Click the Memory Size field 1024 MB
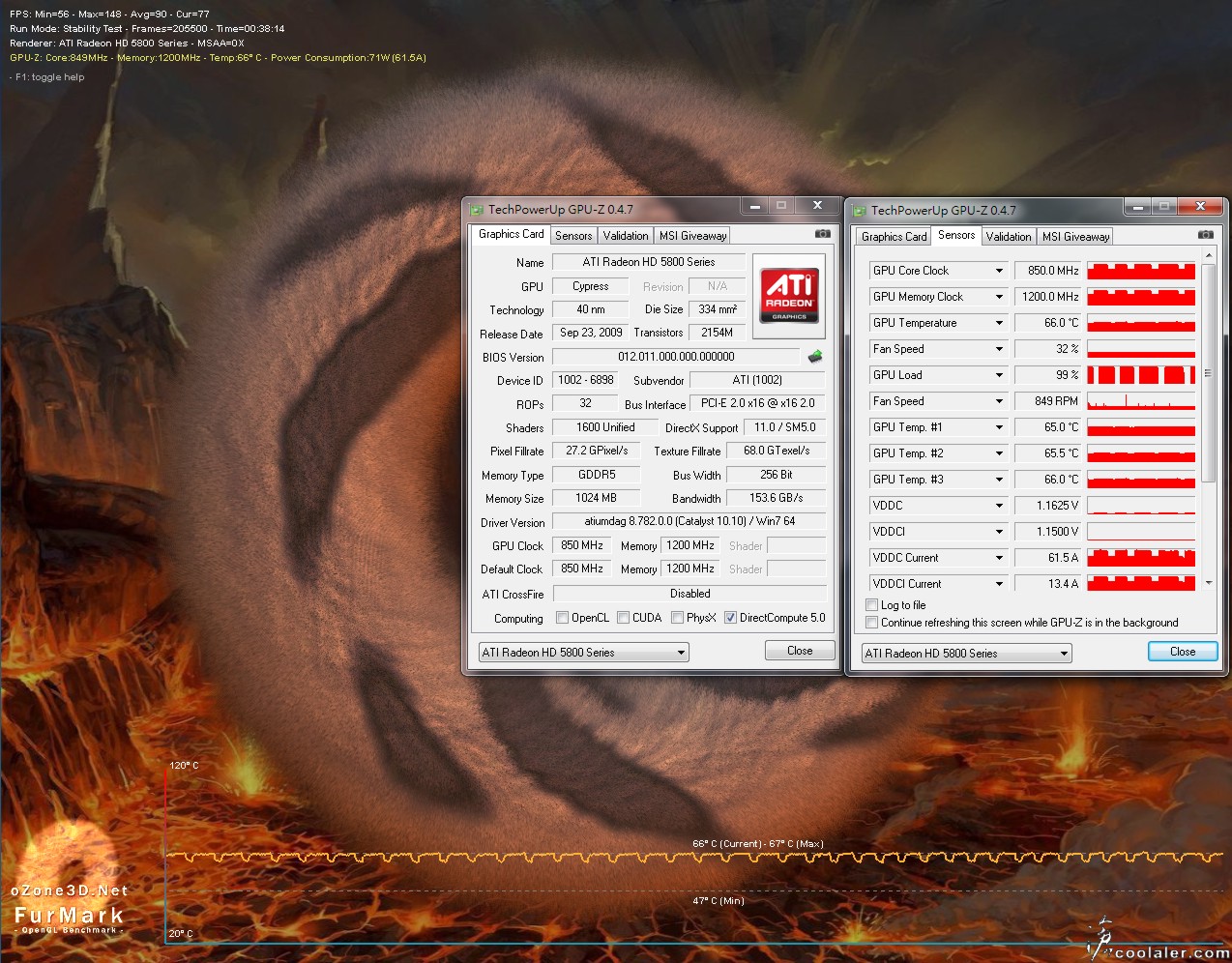Image resolution: width=1232 pixels, height=963 pixels. tap(597, 498)
